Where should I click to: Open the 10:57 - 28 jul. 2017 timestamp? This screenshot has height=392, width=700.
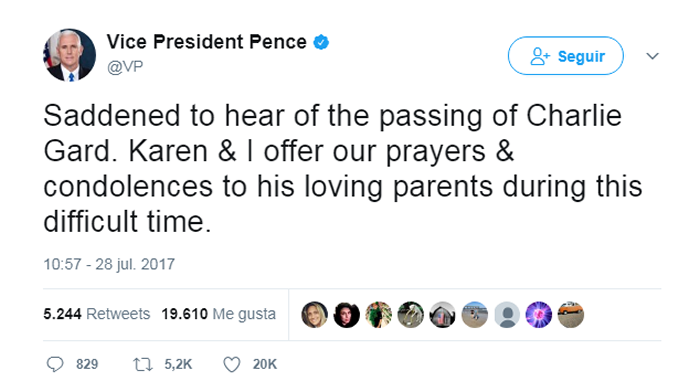click(109, 264)
